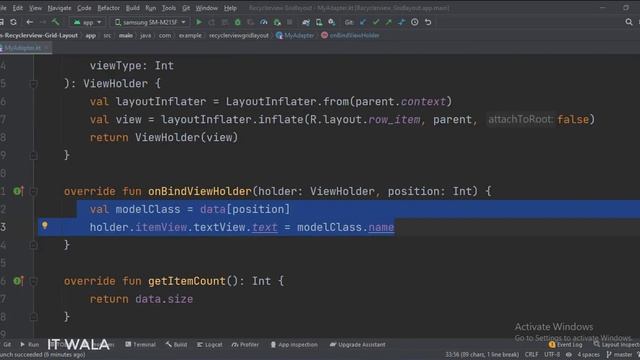This screenshot has width=640, height=360.
Task: Click the Git compare with branch icon
Action: pos(402,22)
